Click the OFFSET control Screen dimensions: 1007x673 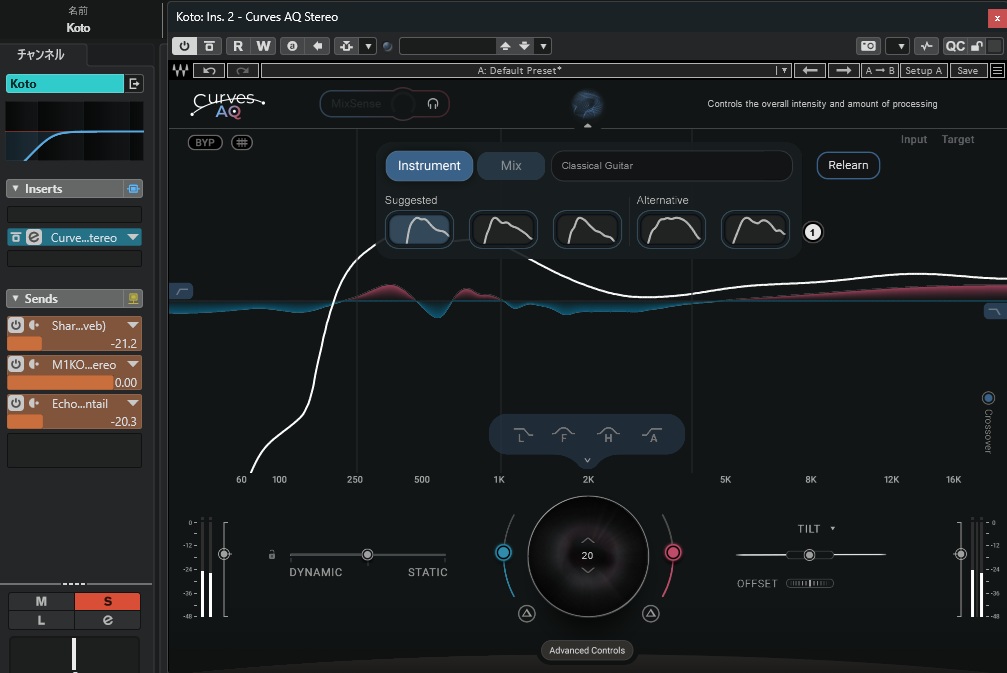810,583
